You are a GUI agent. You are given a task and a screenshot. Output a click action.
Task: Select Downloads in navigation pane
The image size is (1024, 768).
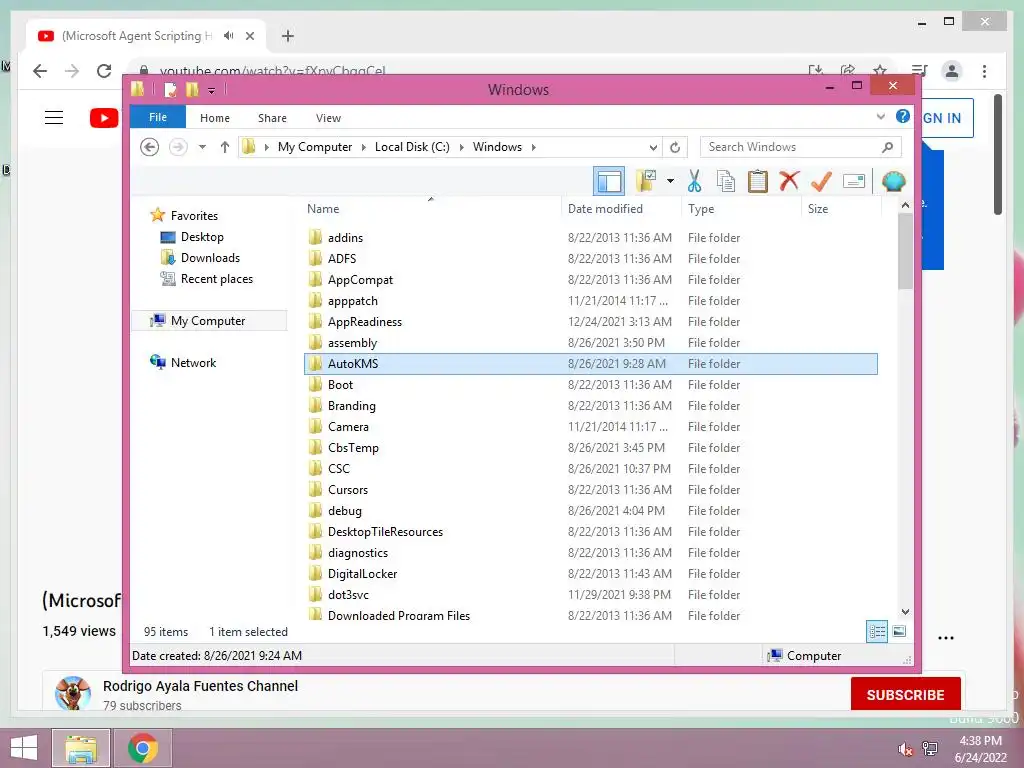coord(210,257)
